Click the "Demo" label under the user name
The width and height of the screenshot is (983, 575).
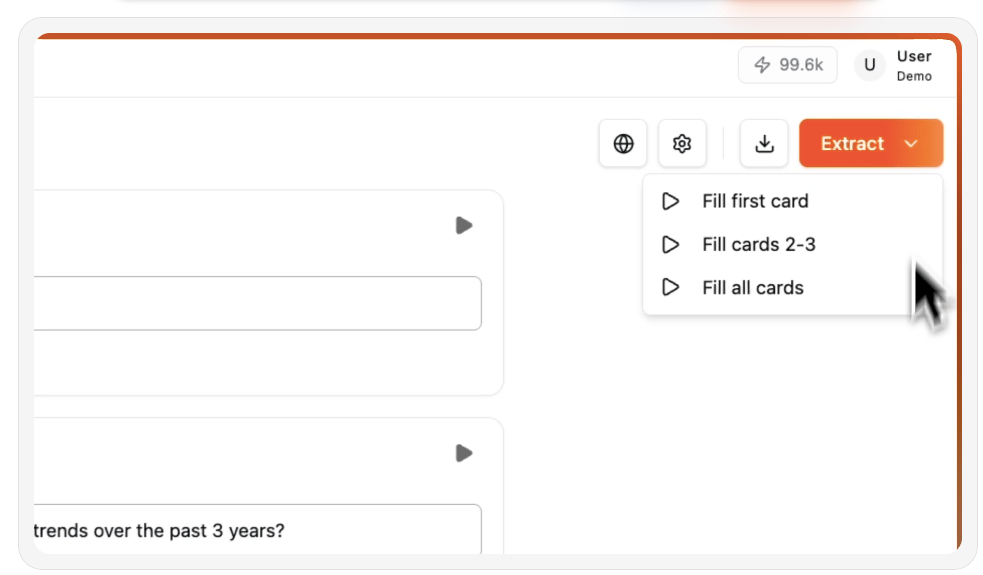(x=914, y=76)
